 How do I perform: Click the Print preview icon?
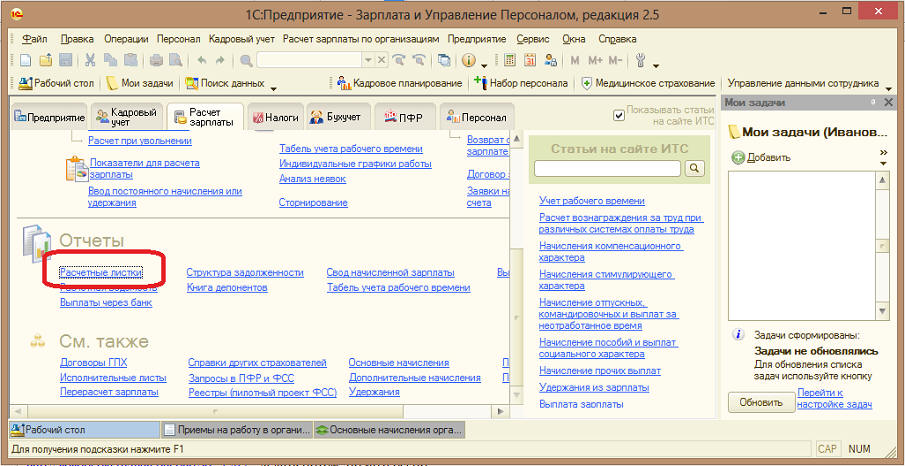coord(175,60)
